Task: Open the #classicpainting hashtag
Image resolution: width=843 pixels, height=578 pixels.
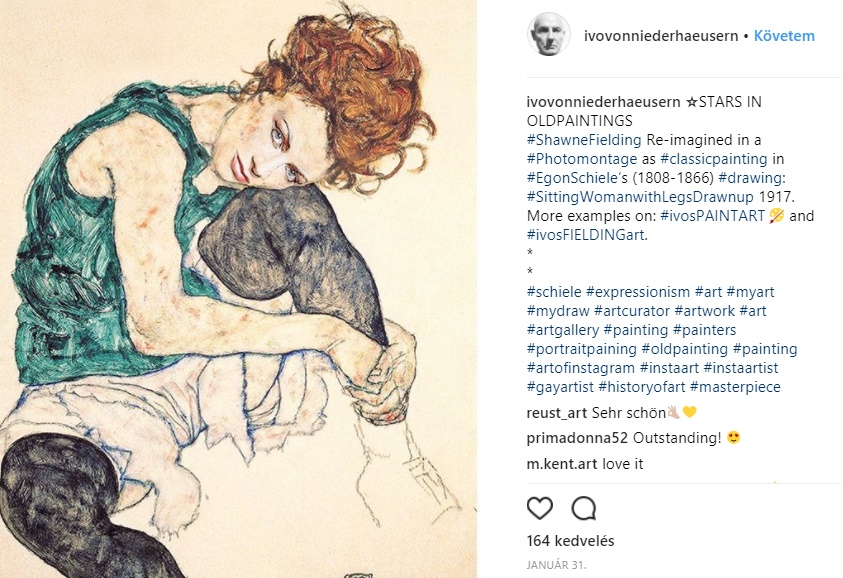Action: [x=713, y=159]
